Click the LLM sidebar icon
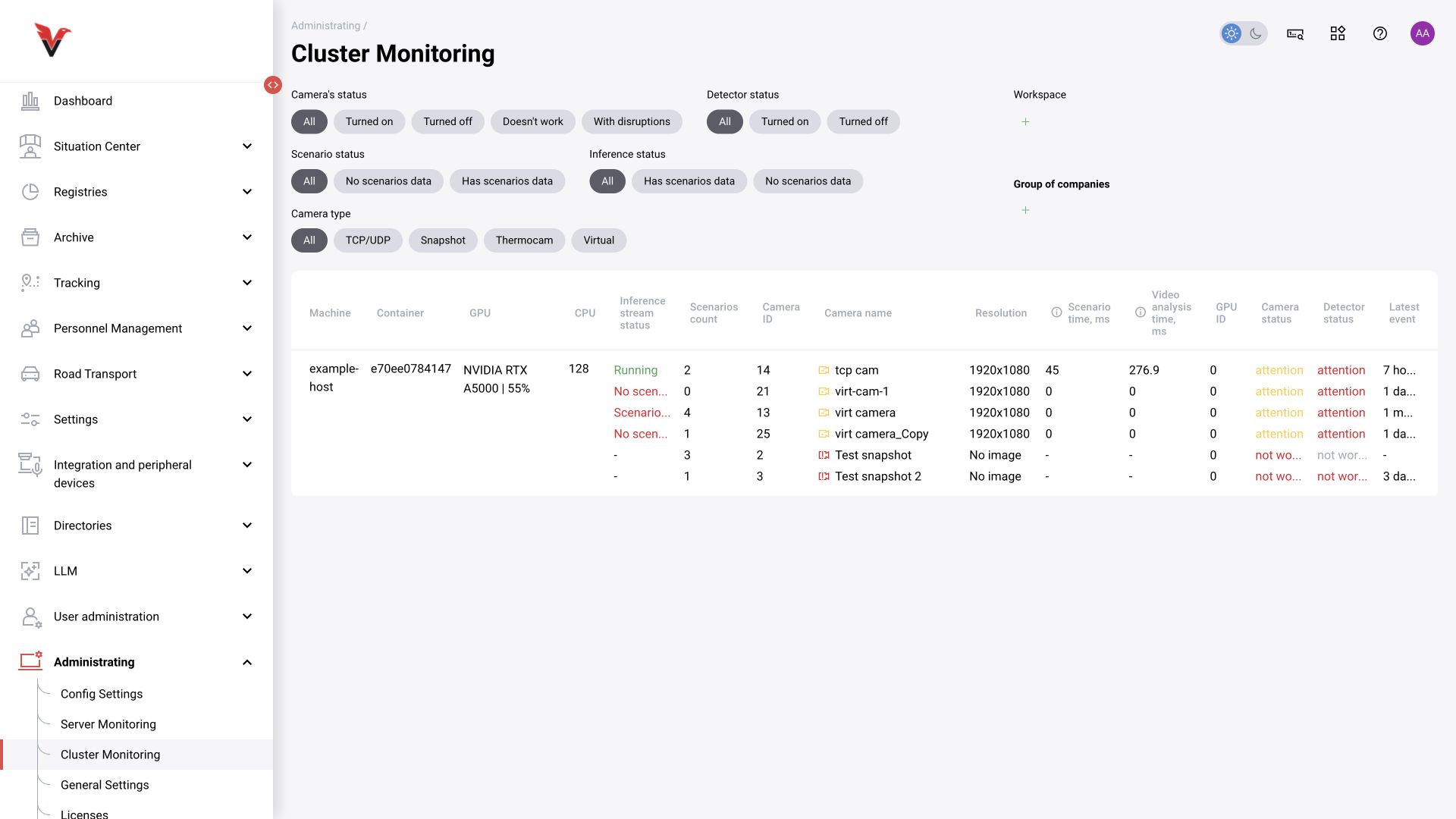 pyautogui.click(x=30, y=571)
